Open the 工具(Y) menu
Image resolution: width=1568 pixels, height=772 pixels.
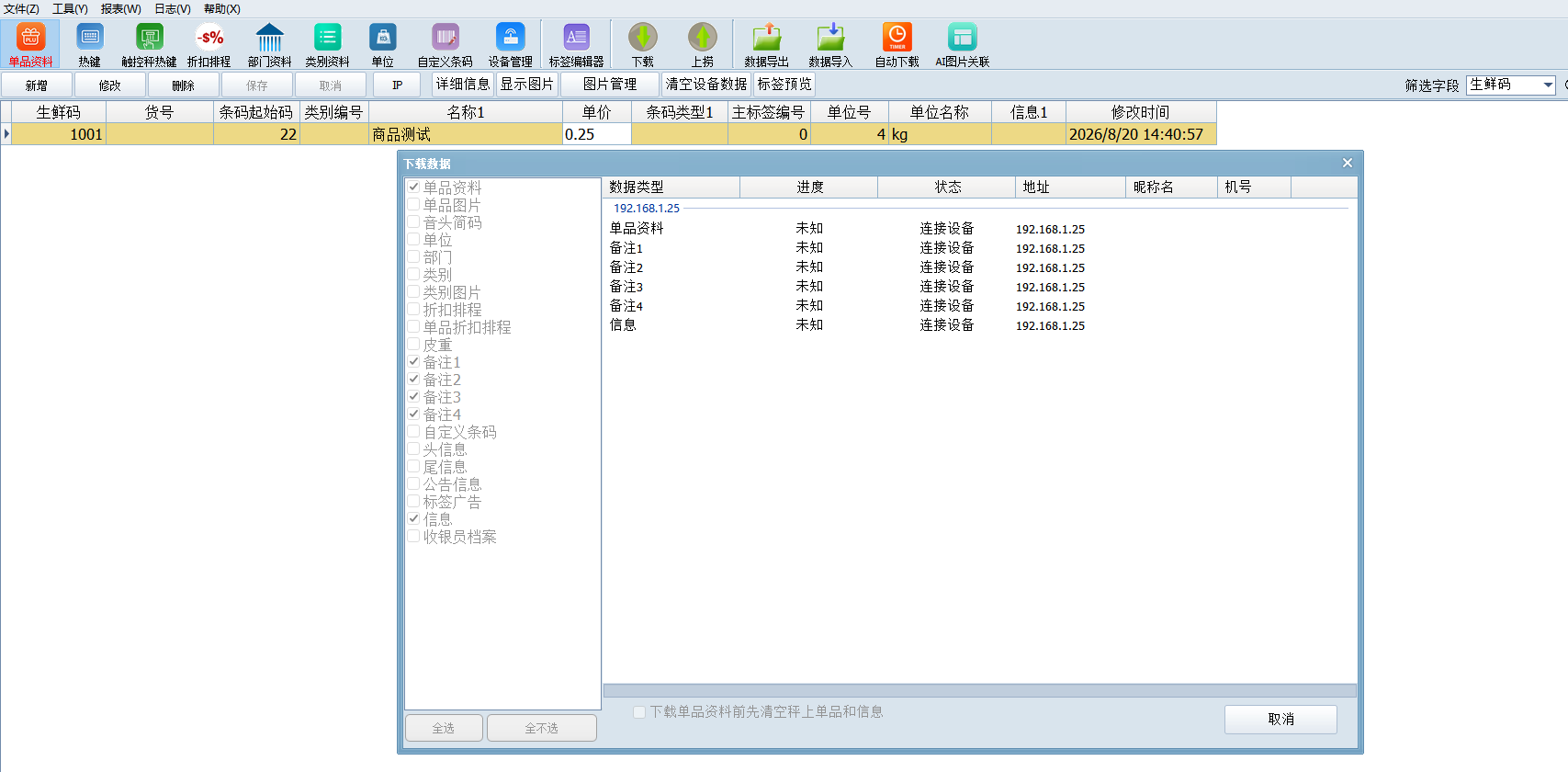coord(70,9)
